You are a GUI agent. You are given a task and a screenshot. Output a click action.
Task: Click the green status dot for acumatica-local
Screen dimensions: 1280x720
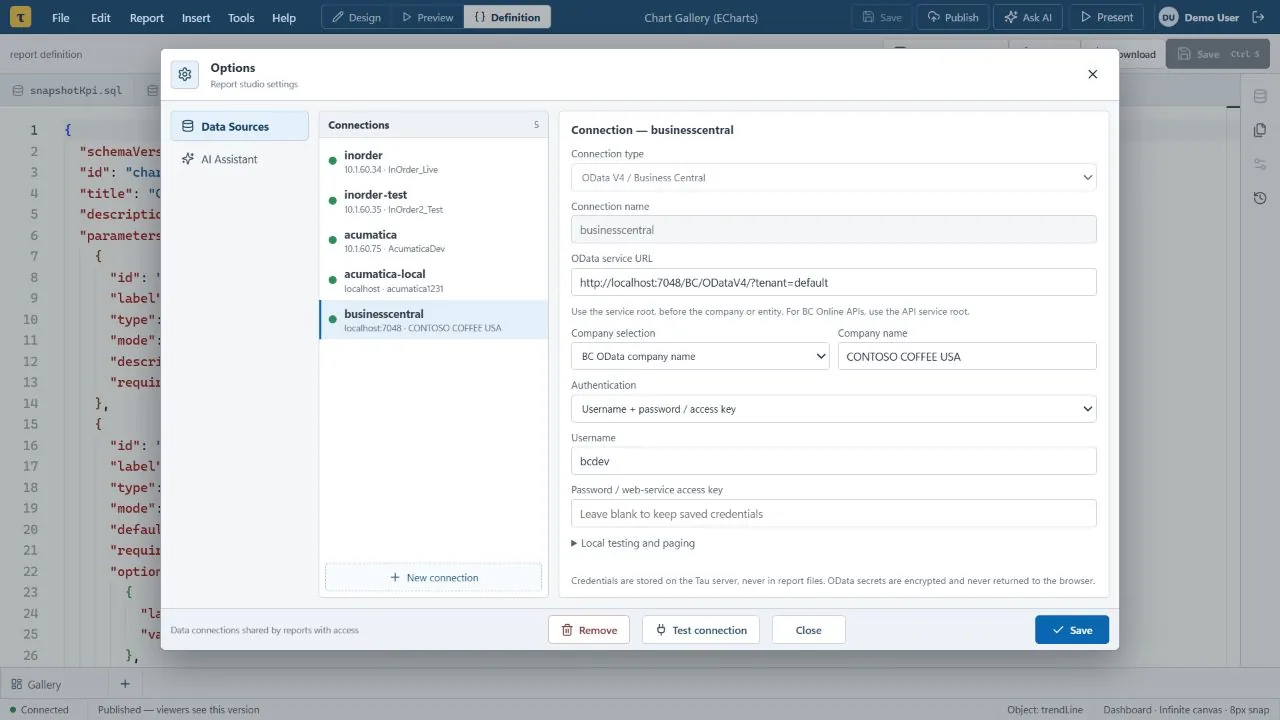(333, 280)
